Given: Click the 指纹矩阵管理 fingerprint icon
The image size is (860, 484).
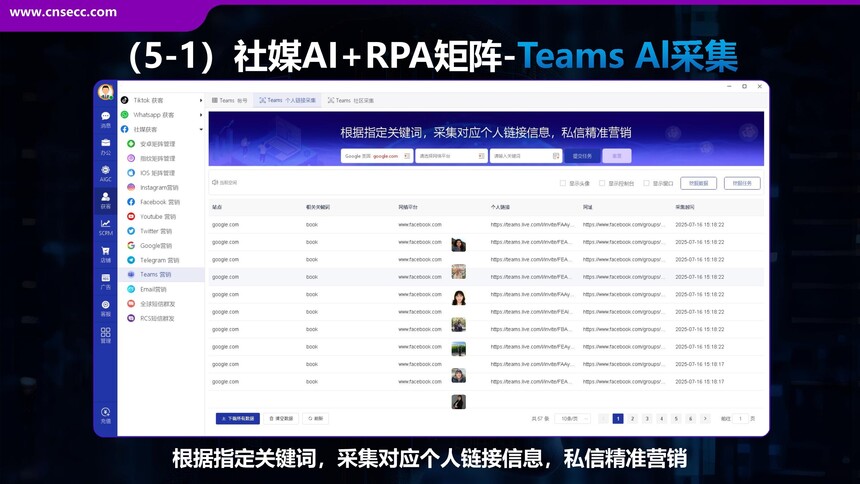Looking at the screenshot, I should click(131, 158).
